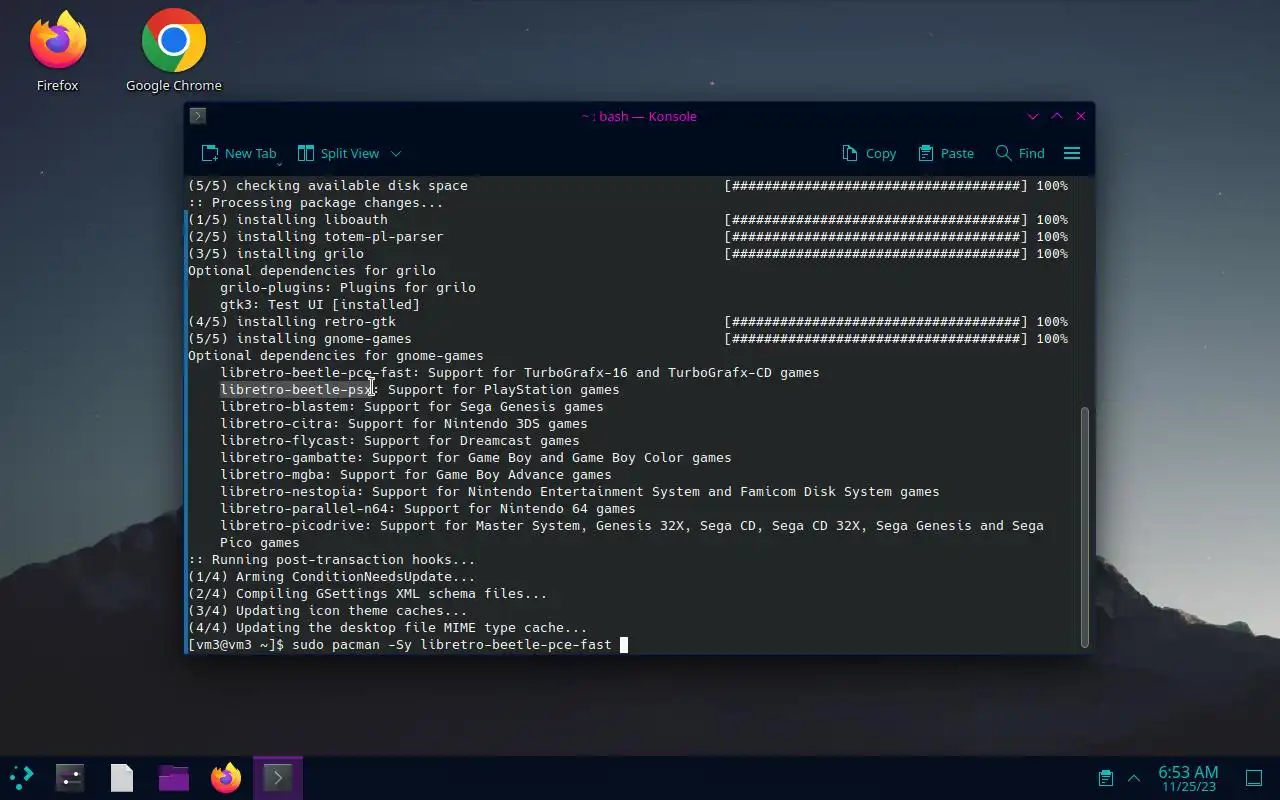This screenshot has height=800, width=1280.
Task: Paste clipboard into terminal
Action: click(945, 153)
